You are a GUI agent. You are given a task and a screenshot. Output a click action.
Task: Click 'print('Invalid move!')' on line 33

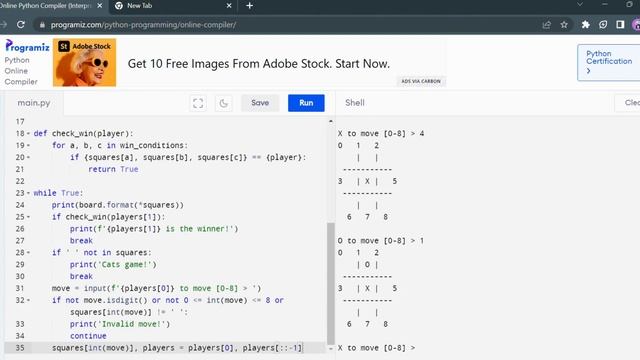(x=120, y=324)
